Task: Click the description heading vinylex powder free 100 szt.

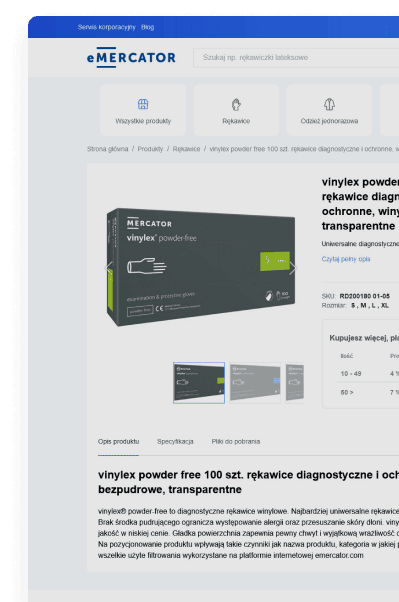Action: coord(248,482)
